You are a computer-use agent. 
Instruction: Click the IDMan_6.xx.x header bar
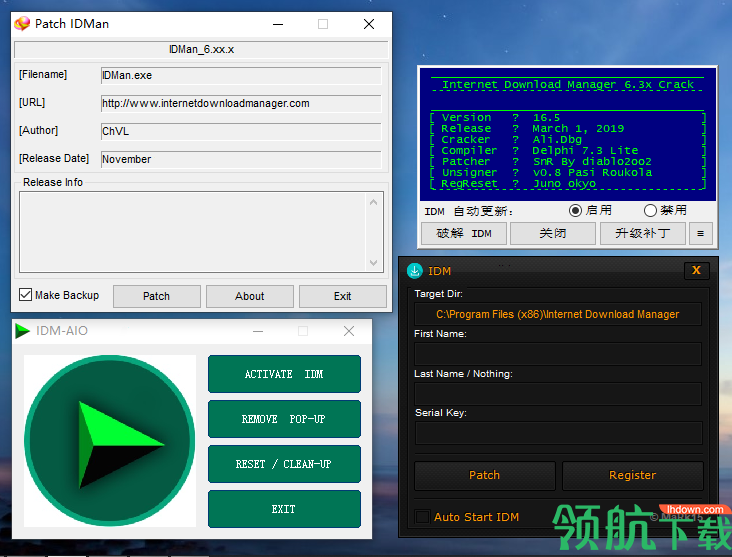click(201, 49)
